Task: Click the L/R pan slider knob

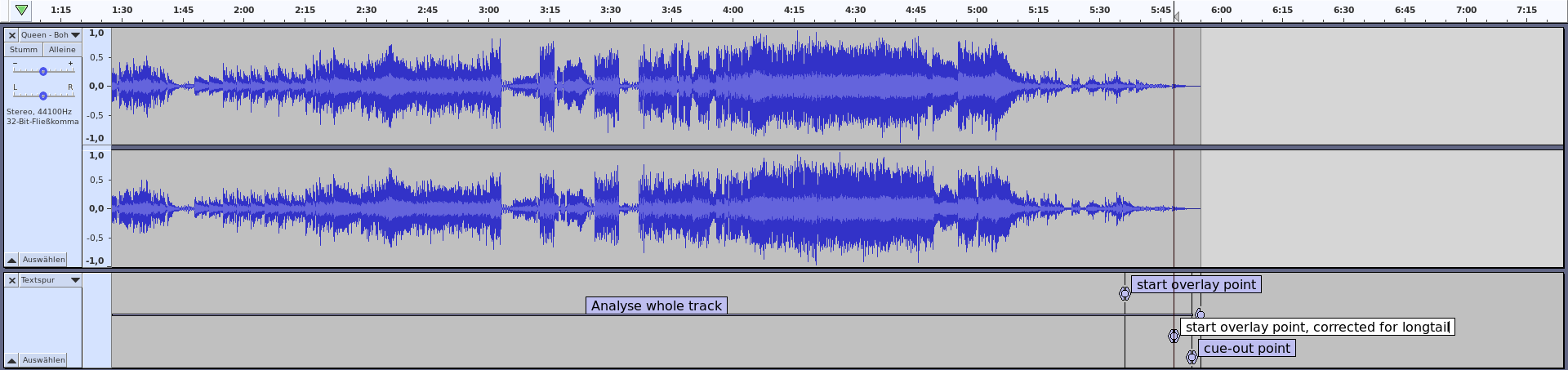Action: pyautogui.click(x=43, y=96)
